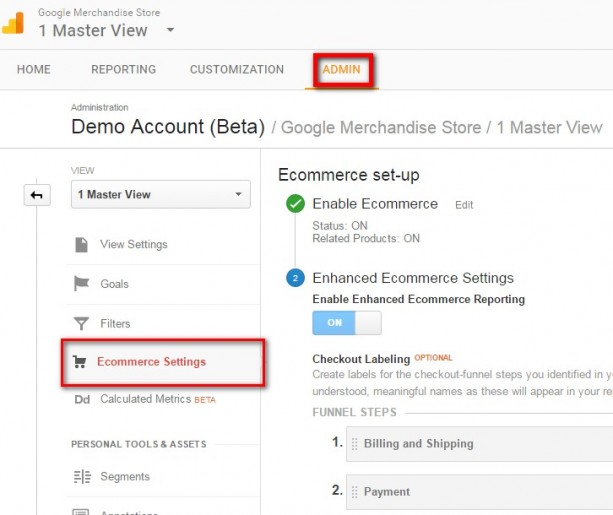This screenshot has width=613, height=515.
Task: Click the Filters funnel icon
Action: 81,323
